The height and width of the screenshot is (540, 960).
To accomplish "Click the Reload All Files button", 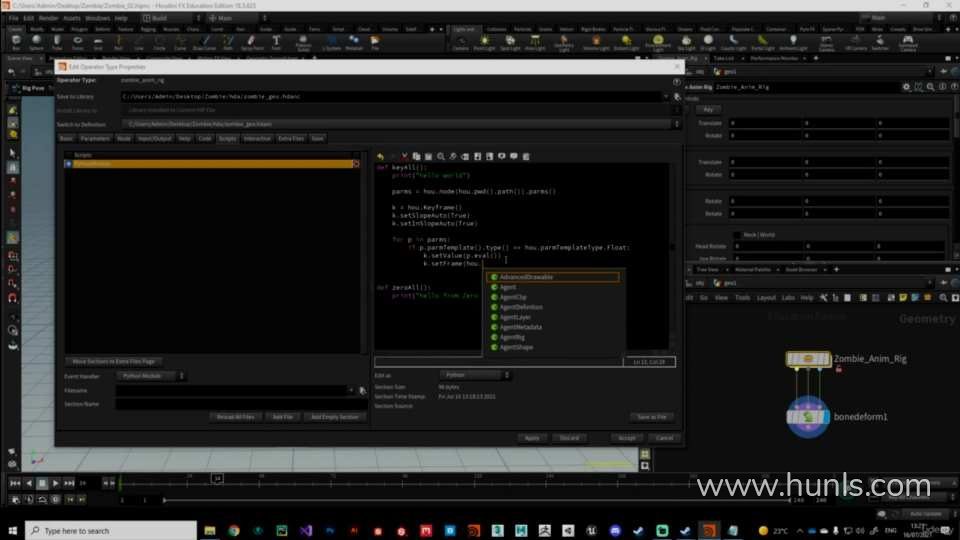I will click(x=235, y=418).
